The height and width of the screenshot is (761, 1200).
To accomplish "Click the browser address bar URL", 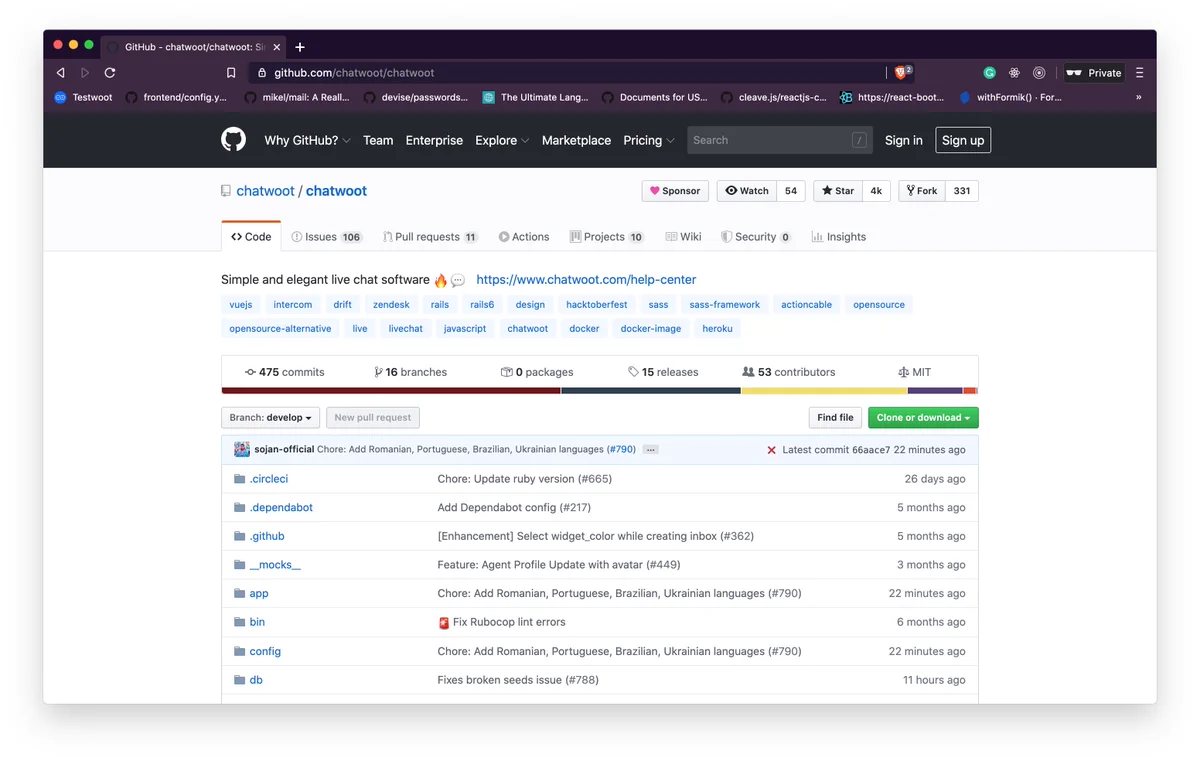I will (354, 73).
